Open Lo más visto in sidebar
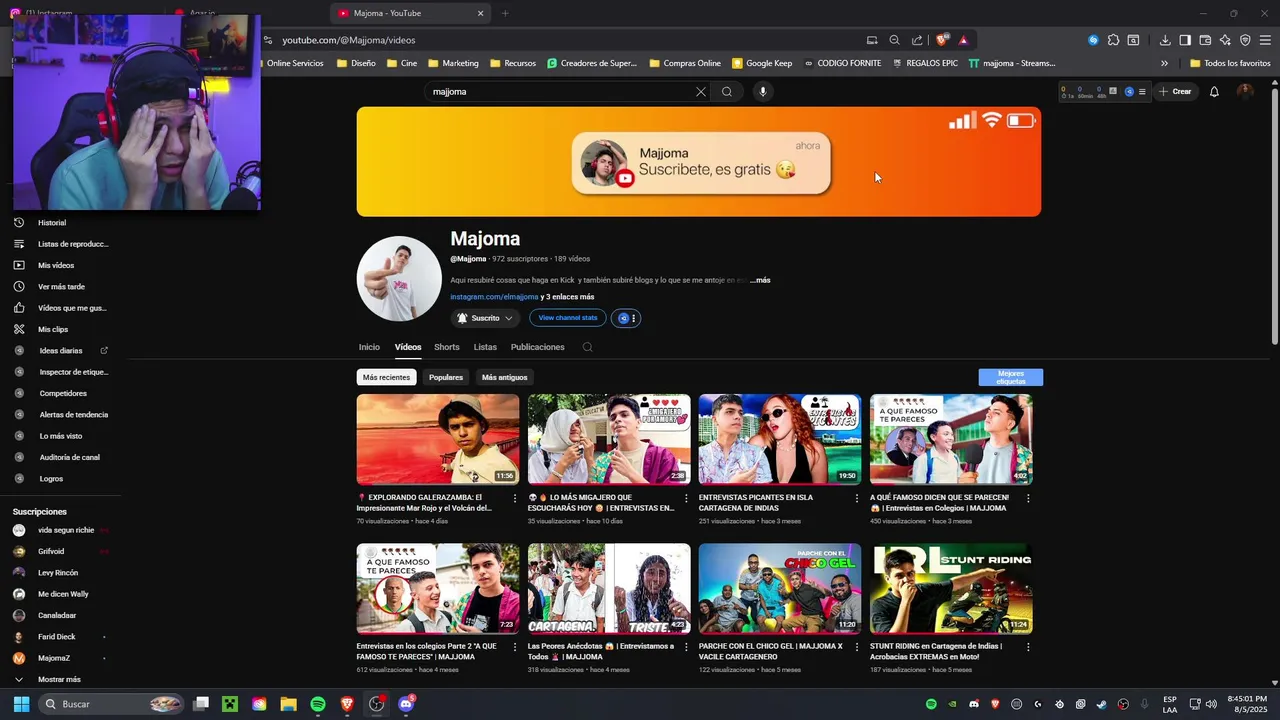This screenshot has height=720, width=1280. (x=60, y=436)
